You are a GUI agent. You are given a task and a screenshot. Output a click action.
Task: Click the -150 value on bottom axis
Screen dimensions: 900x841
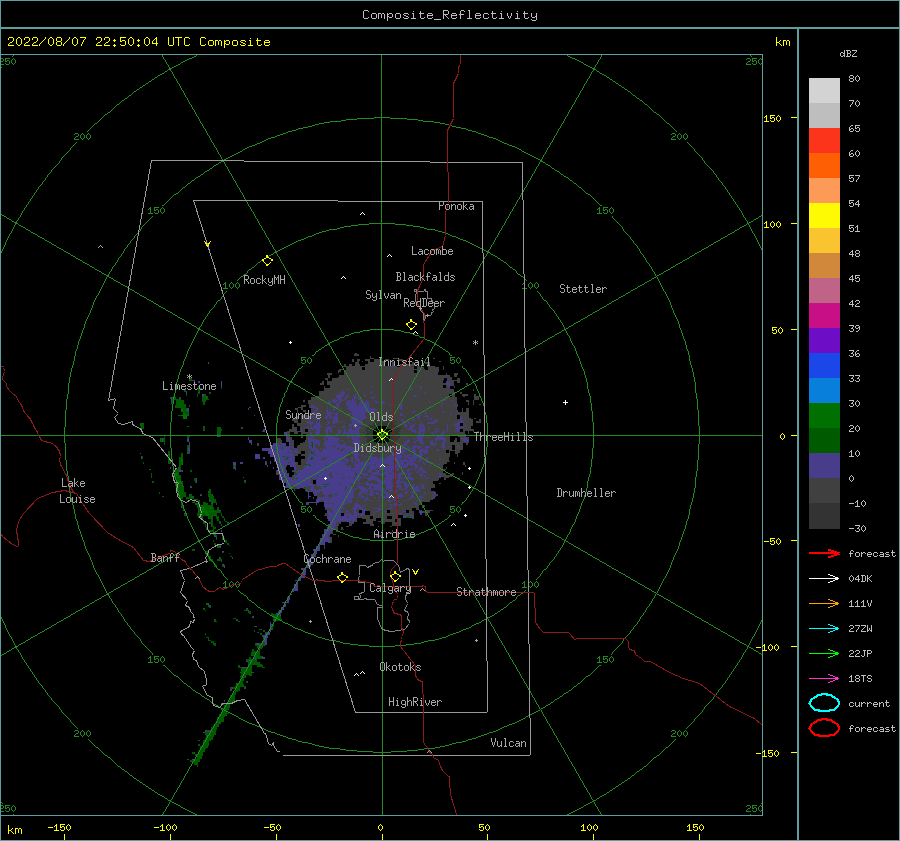point(59,827)
